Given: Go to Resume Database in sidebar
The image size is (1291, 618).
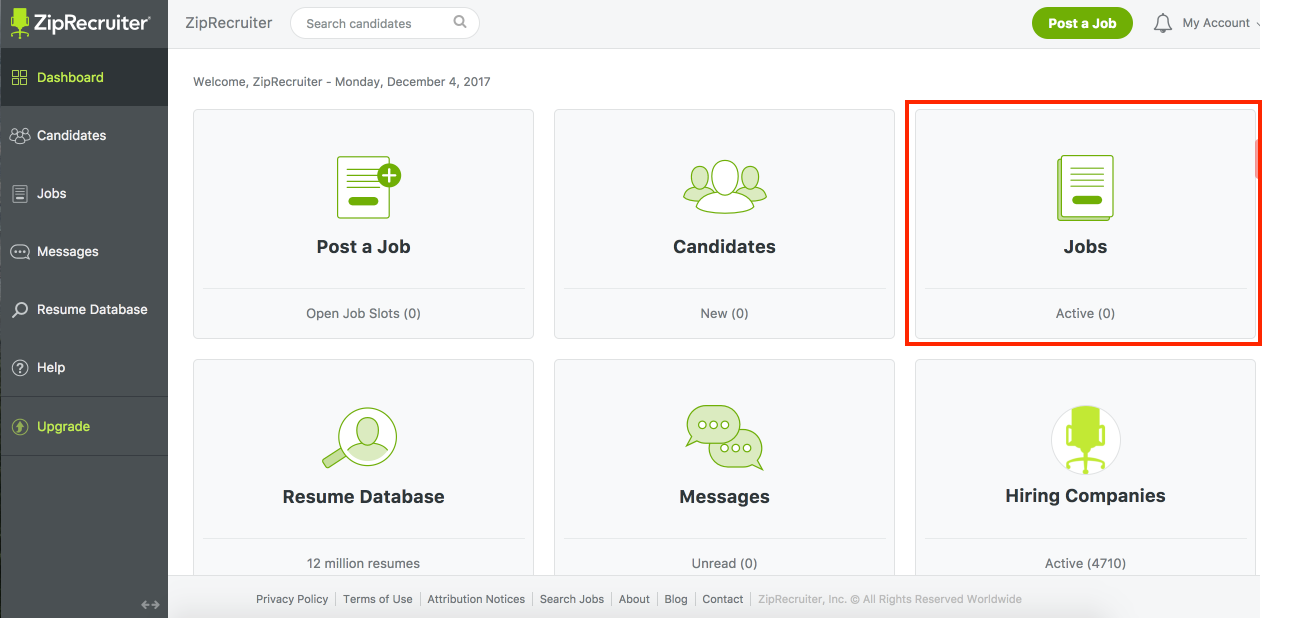Looking at the screenshot, I should [x=92, y=309].
